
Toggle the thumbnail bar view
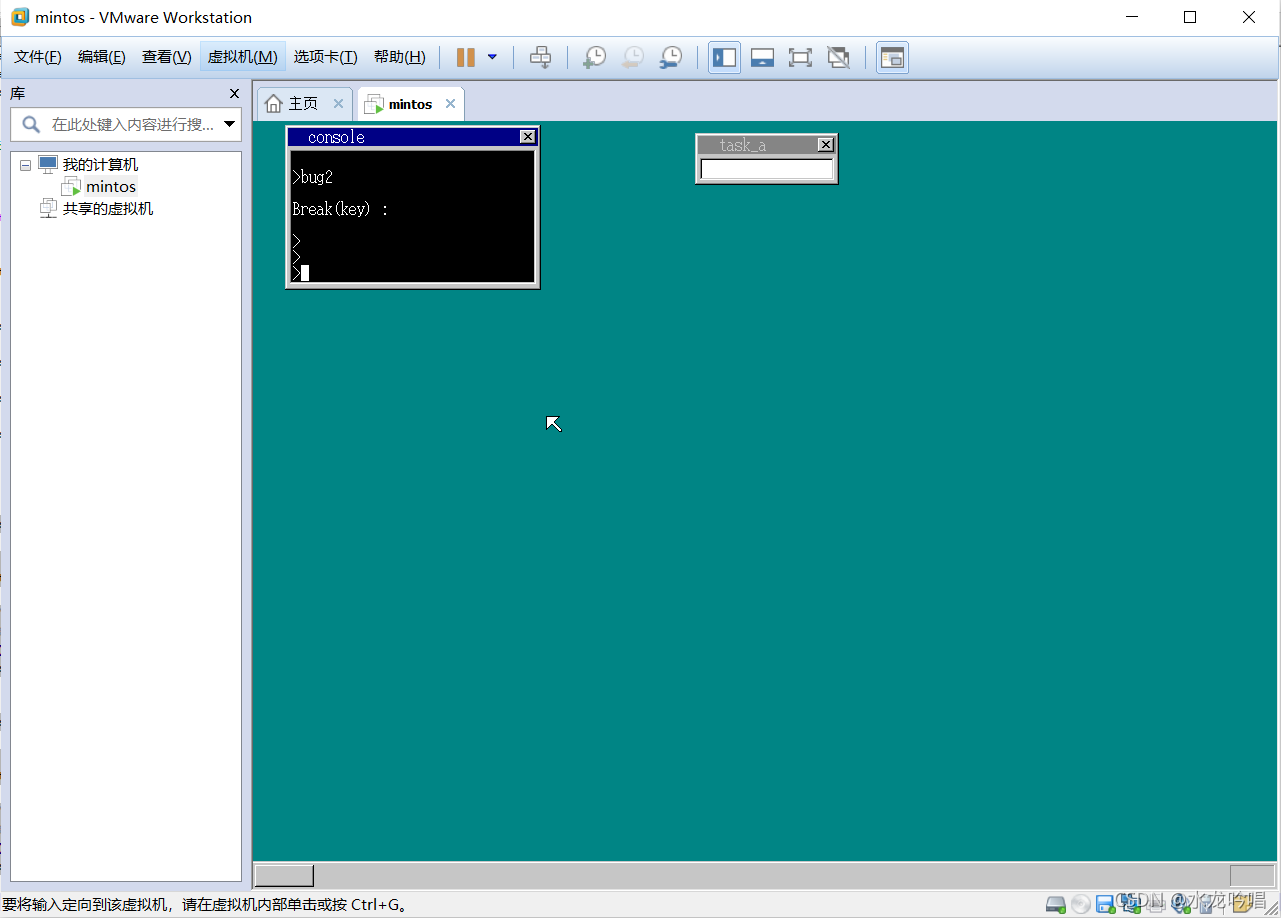762,57
